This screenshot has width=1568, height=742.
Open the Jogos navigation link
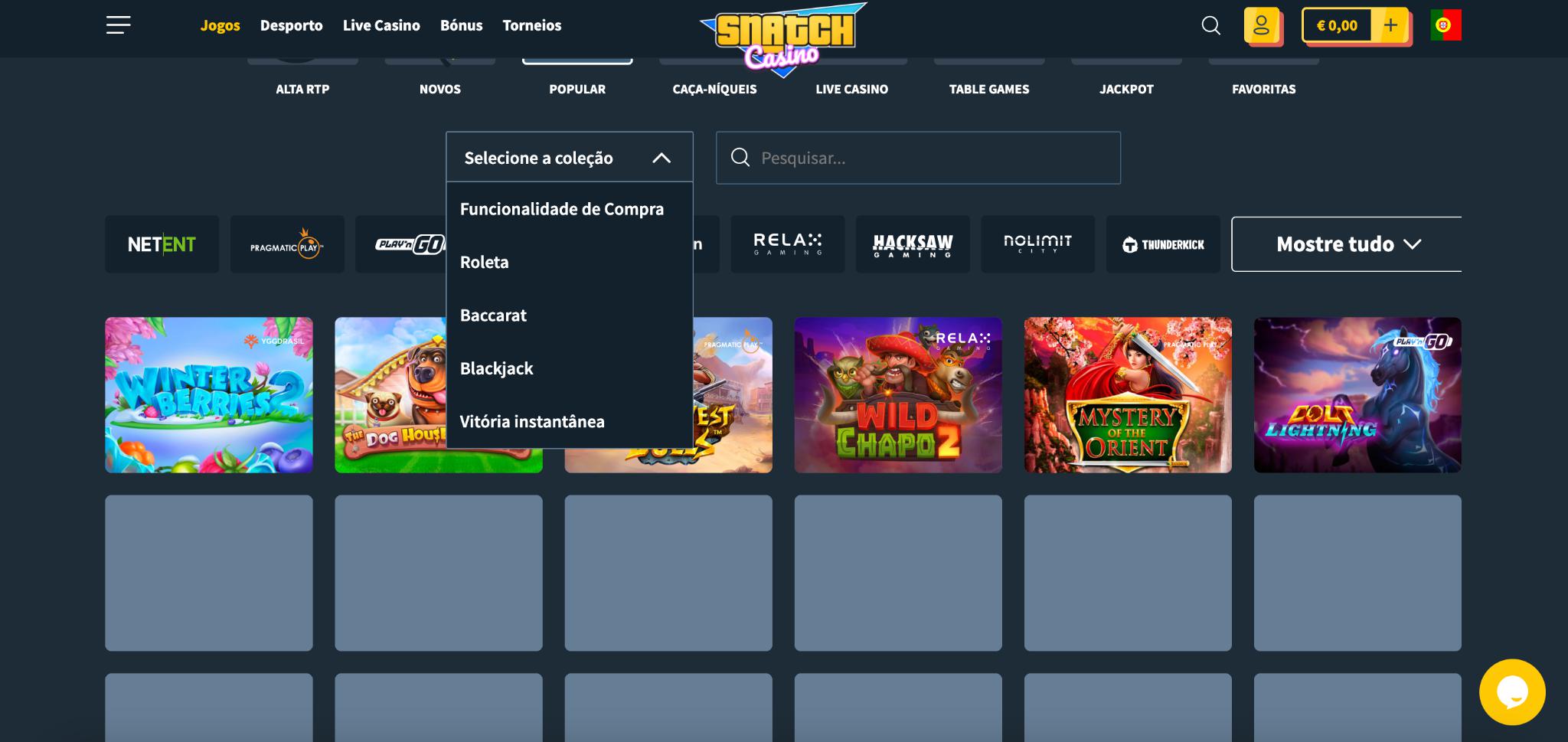pos(220,25)
